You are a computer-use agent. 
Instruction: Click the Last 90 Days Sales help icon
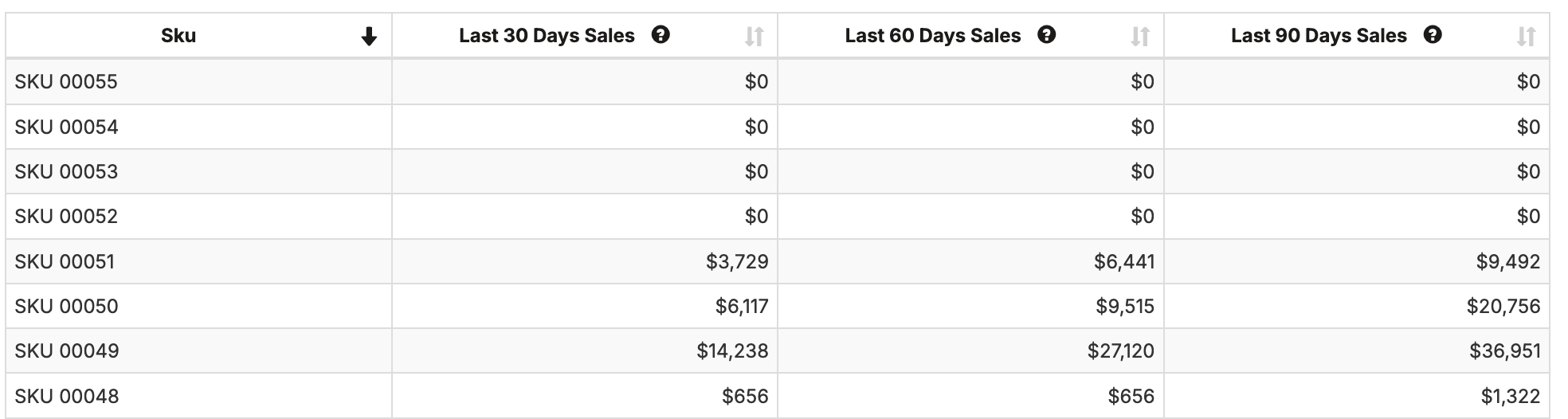click(x=1433, y=35)
